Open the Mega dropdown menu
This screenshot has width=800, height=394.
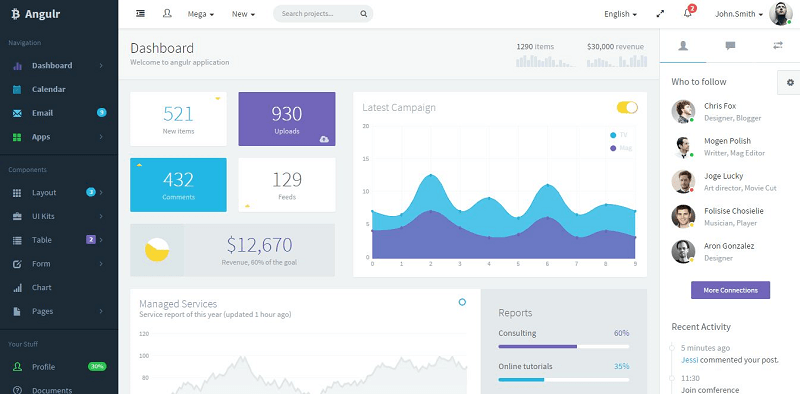[201, 14]
